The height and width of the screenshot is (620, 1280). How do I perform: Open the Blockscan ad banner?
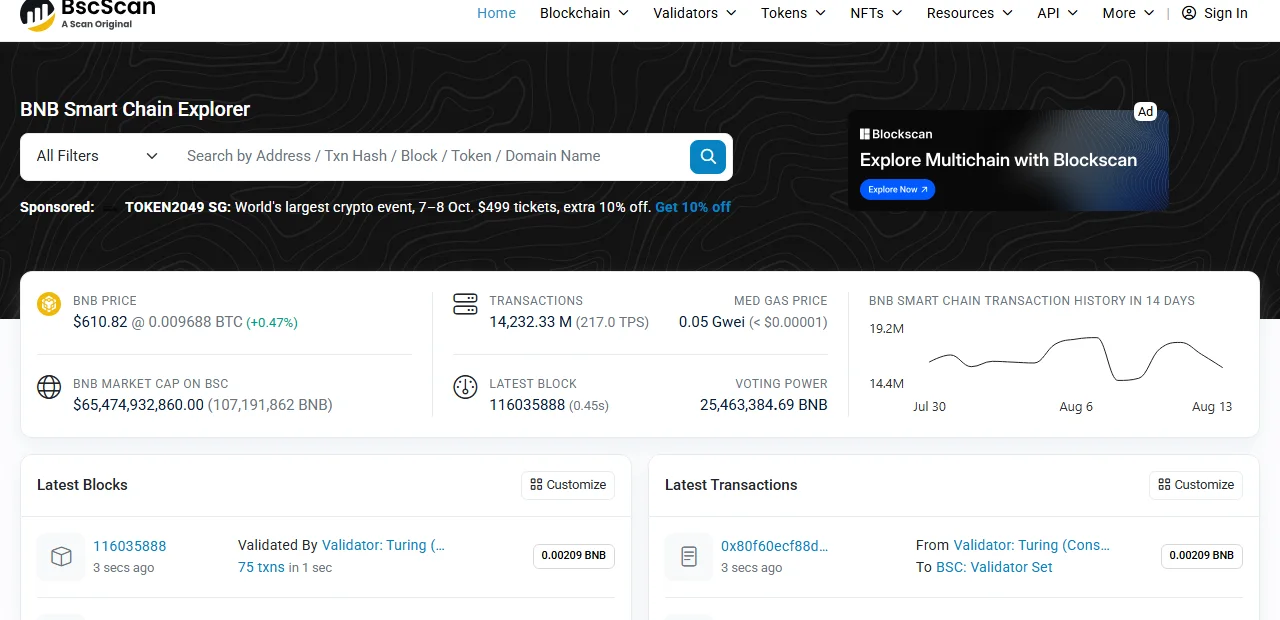1008,160
